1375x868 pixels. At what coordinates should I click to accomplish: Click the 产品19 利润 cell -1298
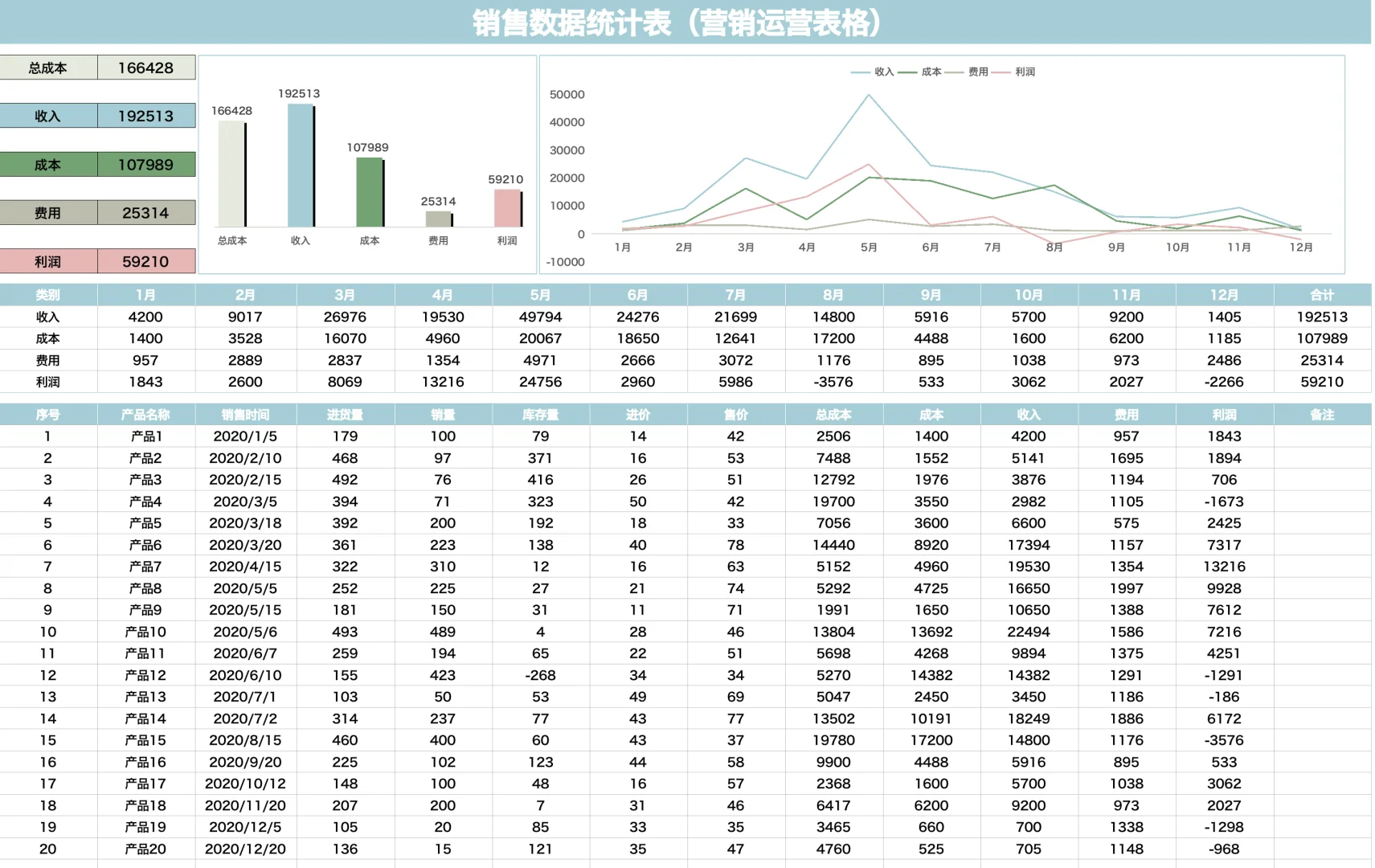coord(1224,827)
